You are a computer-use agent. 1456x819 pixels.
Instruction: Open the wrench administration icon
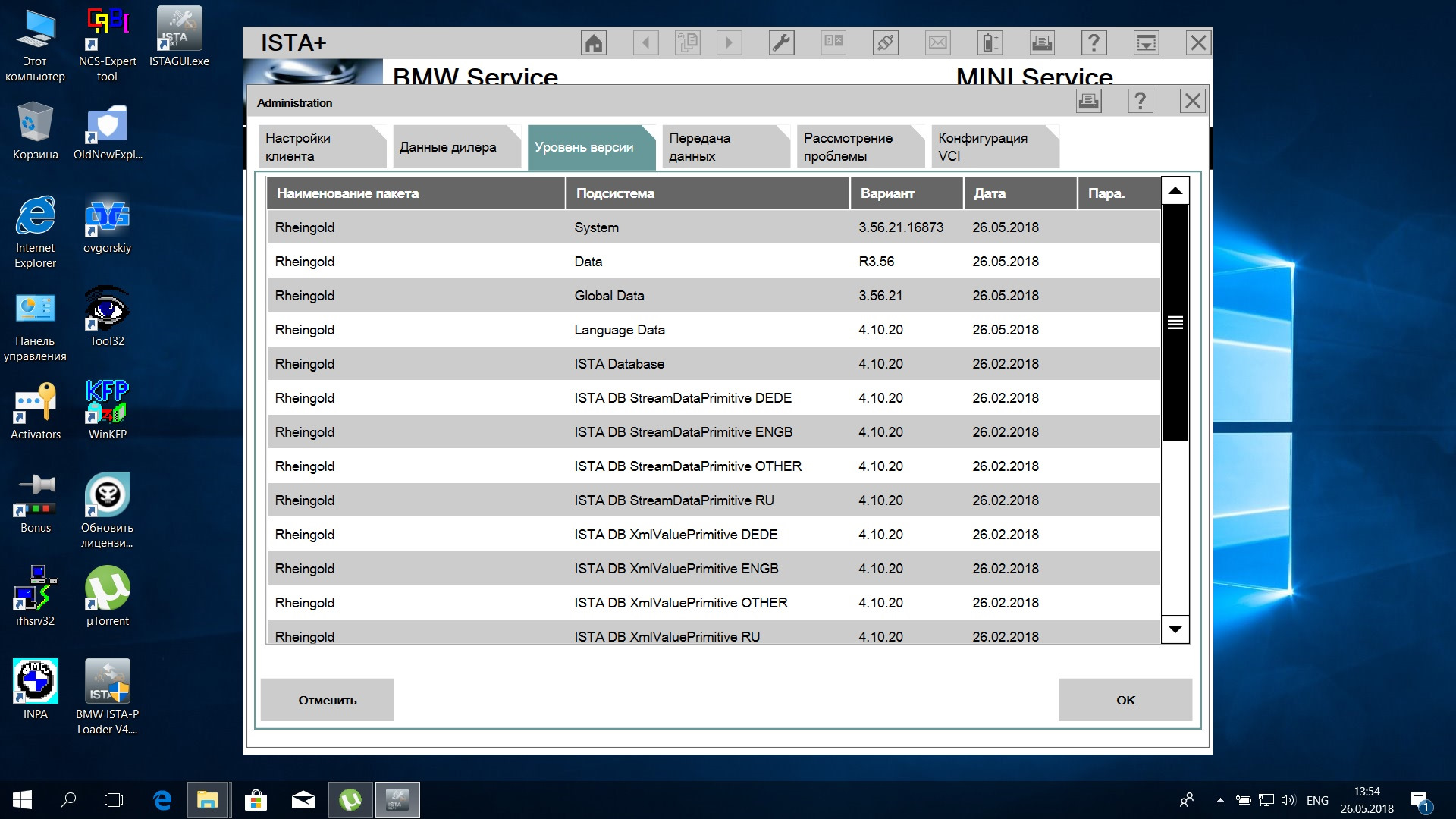(x=781, y=42)
